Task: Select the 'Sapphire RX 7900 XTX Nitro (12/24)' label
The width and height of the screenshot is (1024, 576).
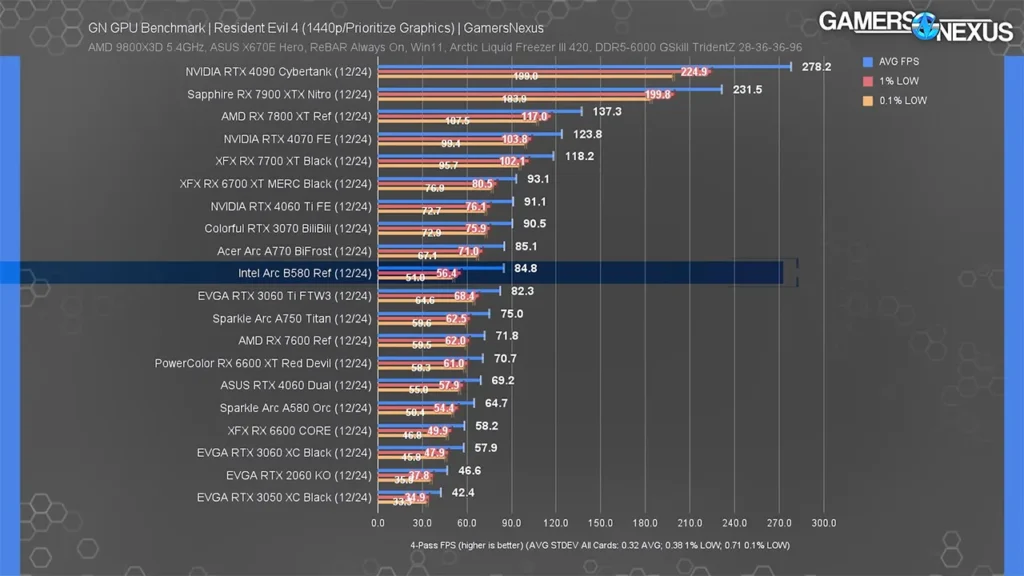Action: [280, 95]
